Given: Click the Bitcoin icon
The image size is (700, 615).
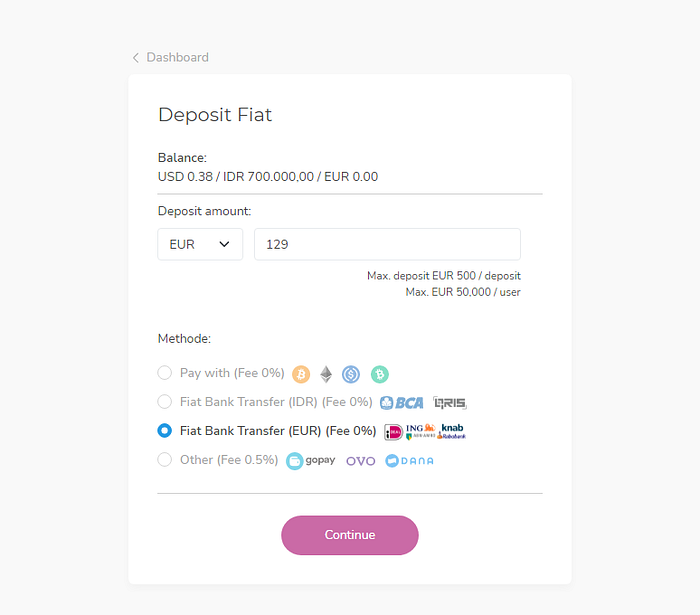Looking at the screenshot, I should coord(301,374).
